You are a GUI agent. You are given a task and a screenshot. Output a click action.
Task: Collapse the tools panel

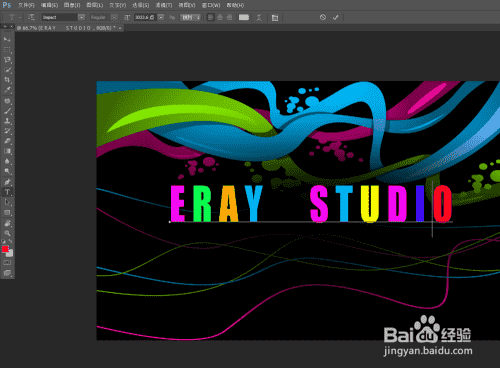pyautogui.click(x=5, y=26)
